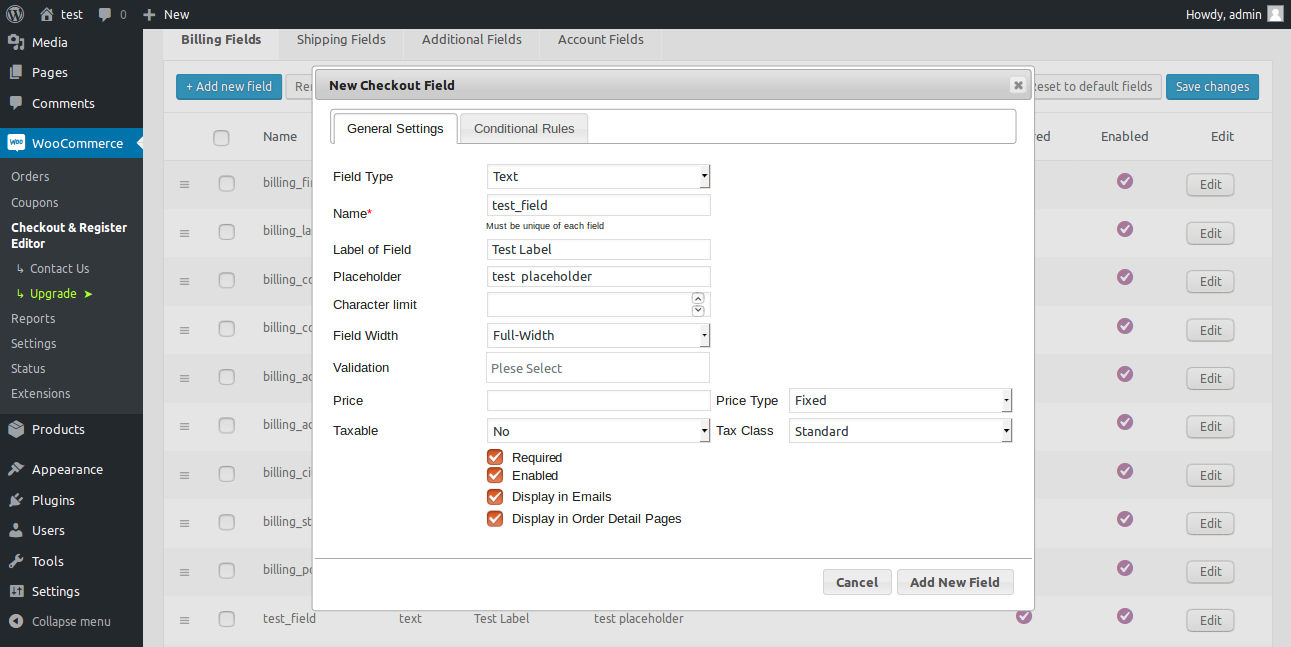Select the billing_fi row checkbox
The image size is (1291, 647).
[x=227, y=183]
